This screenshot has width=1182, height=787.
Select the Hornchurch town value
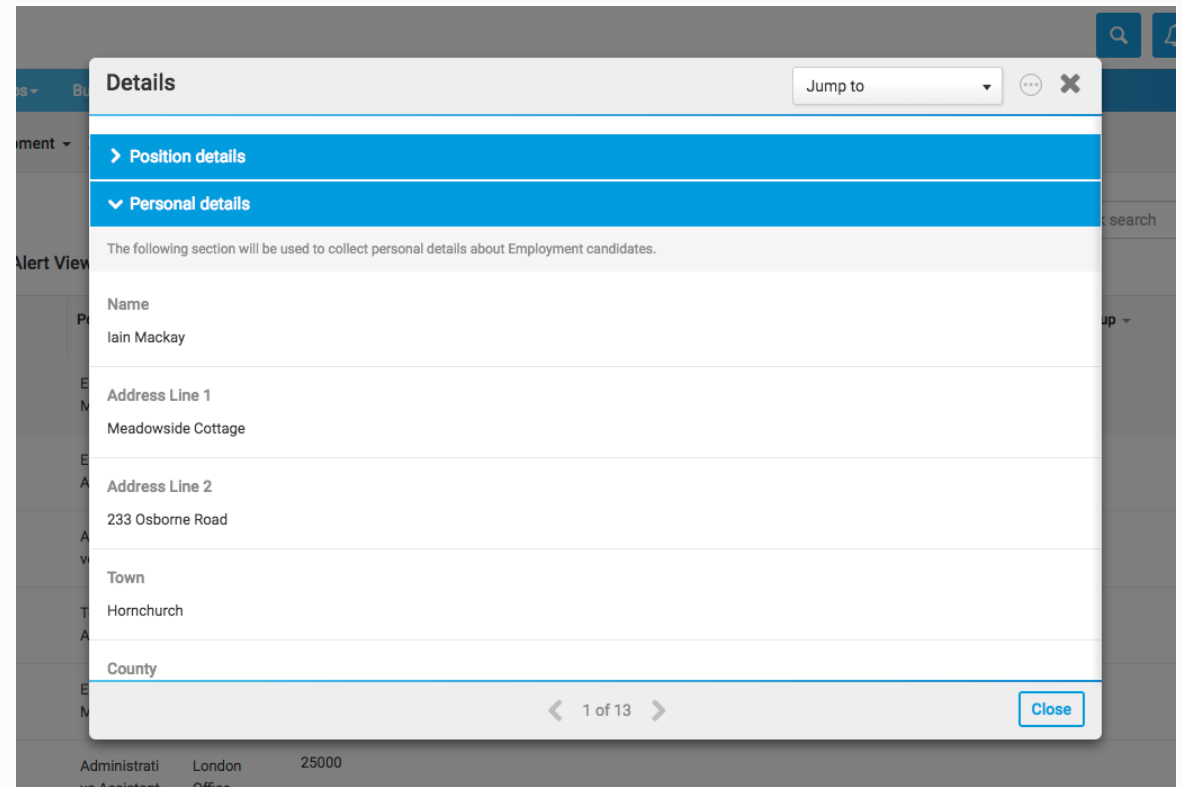tap(145, 611)
